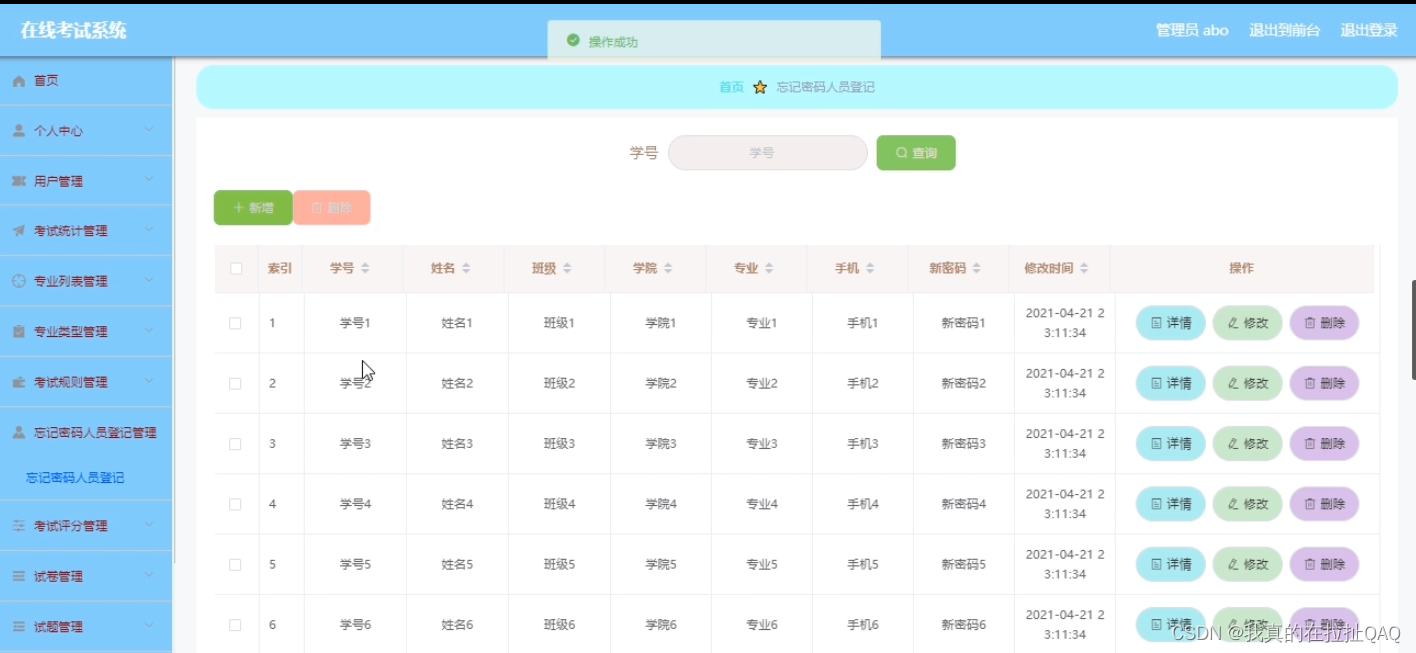Screen dimensions: 1416x653
Task: Open 详情 for row 学号4
Action: (1170, 504)
